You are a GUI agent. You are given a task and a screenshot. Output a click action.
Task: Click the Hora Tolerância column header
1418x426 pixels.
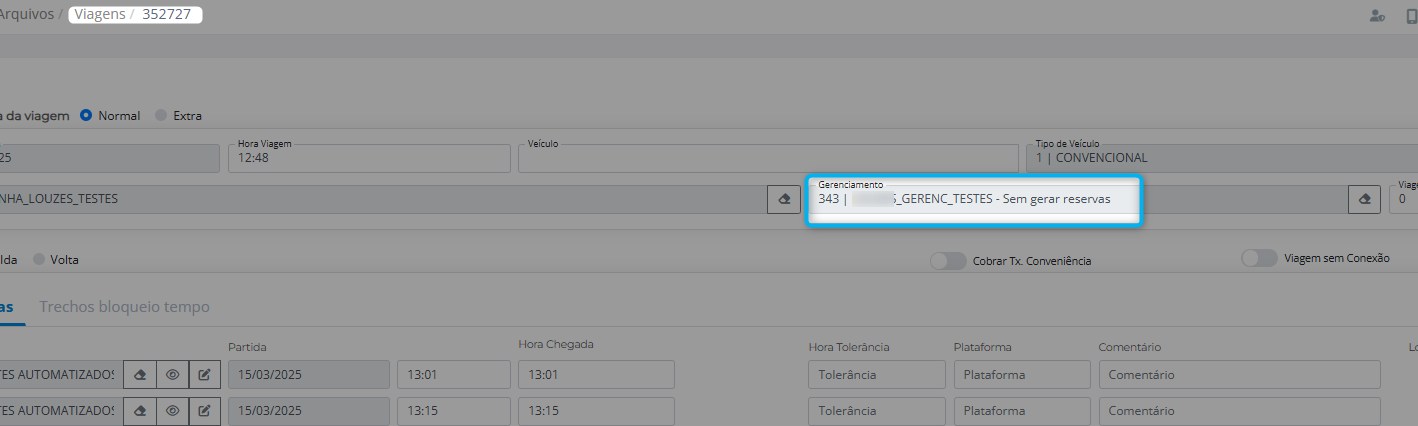pyautogui.click(x=849, y=347)
